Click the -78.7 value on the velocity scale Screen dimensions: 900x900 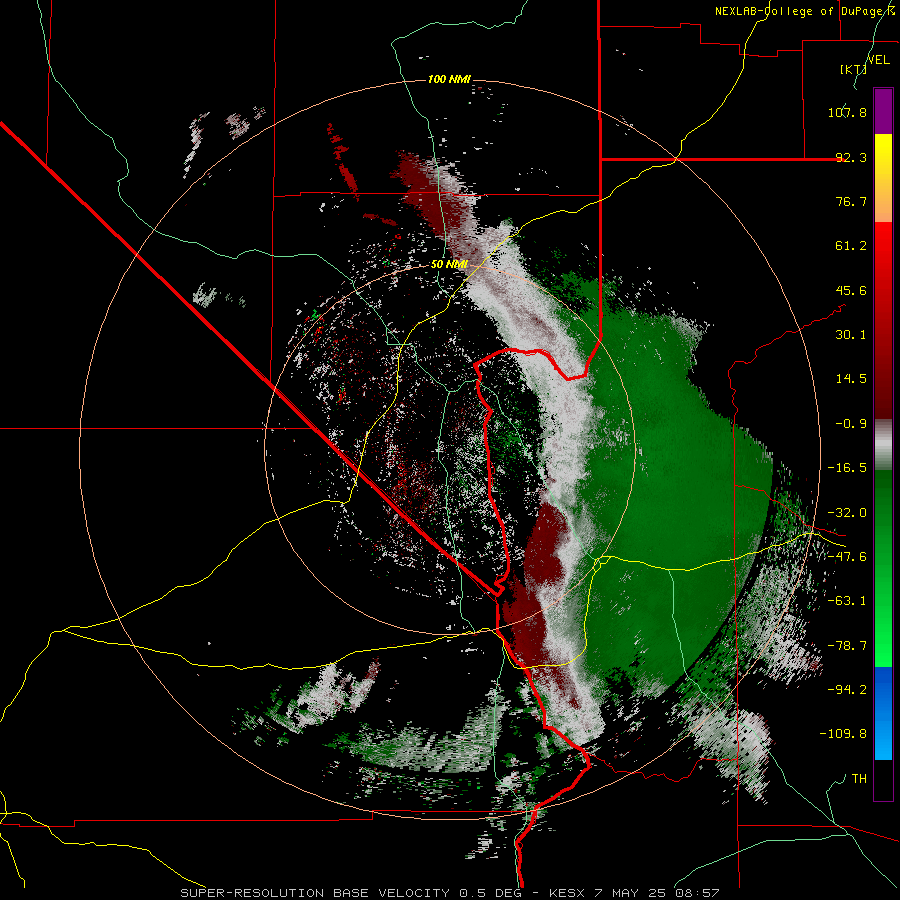[847, 646]
